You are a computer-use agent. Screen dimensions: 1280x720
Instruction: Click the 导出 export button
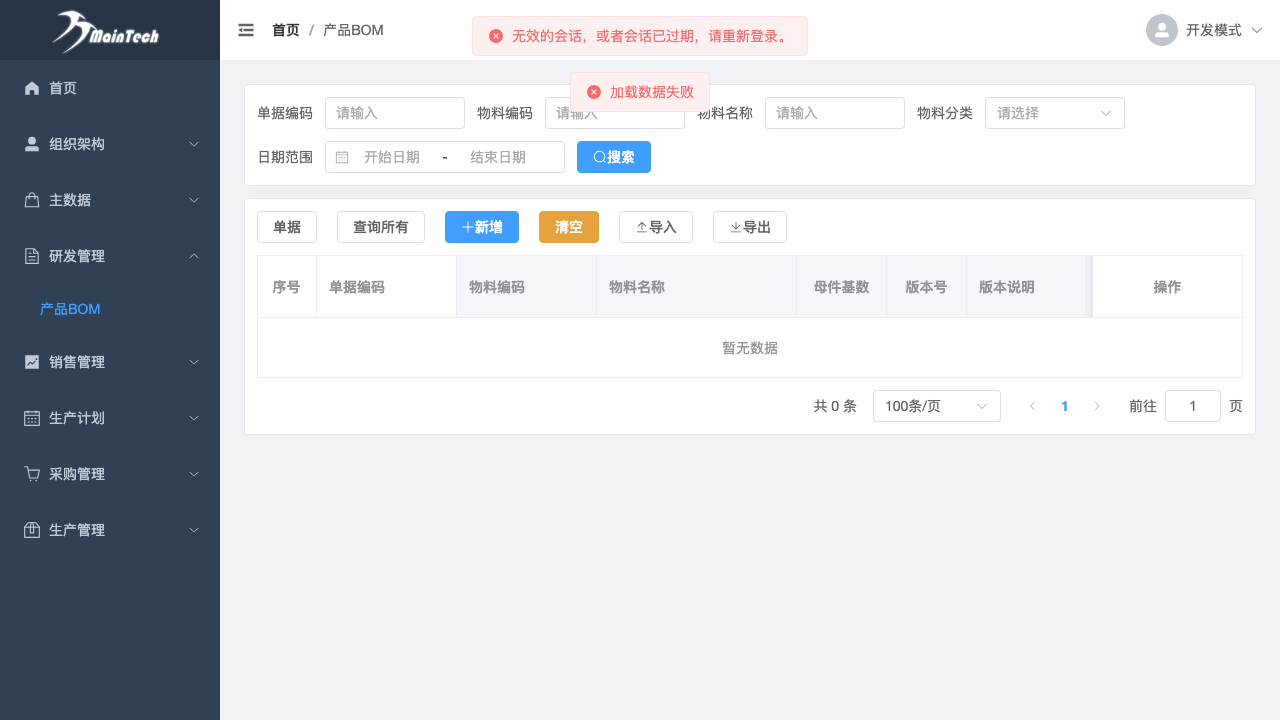coord(749,227)
